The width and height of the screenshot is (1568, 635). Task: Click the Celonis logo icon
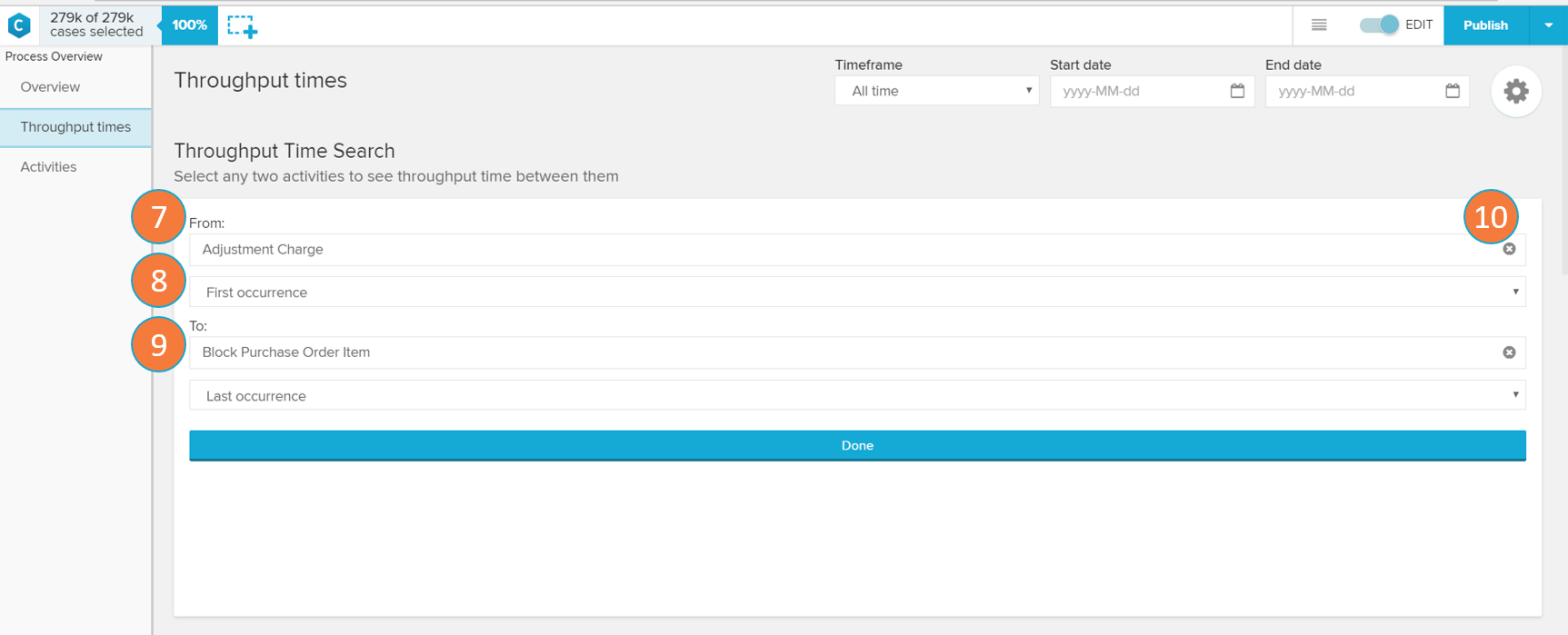(x=19, y=25)
